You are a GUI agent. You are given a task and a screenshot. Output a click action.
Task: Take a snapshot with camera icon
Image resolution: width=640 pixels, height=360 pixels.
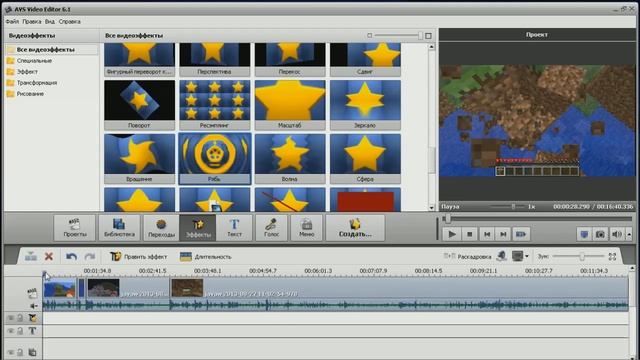[x=600, y=234]
